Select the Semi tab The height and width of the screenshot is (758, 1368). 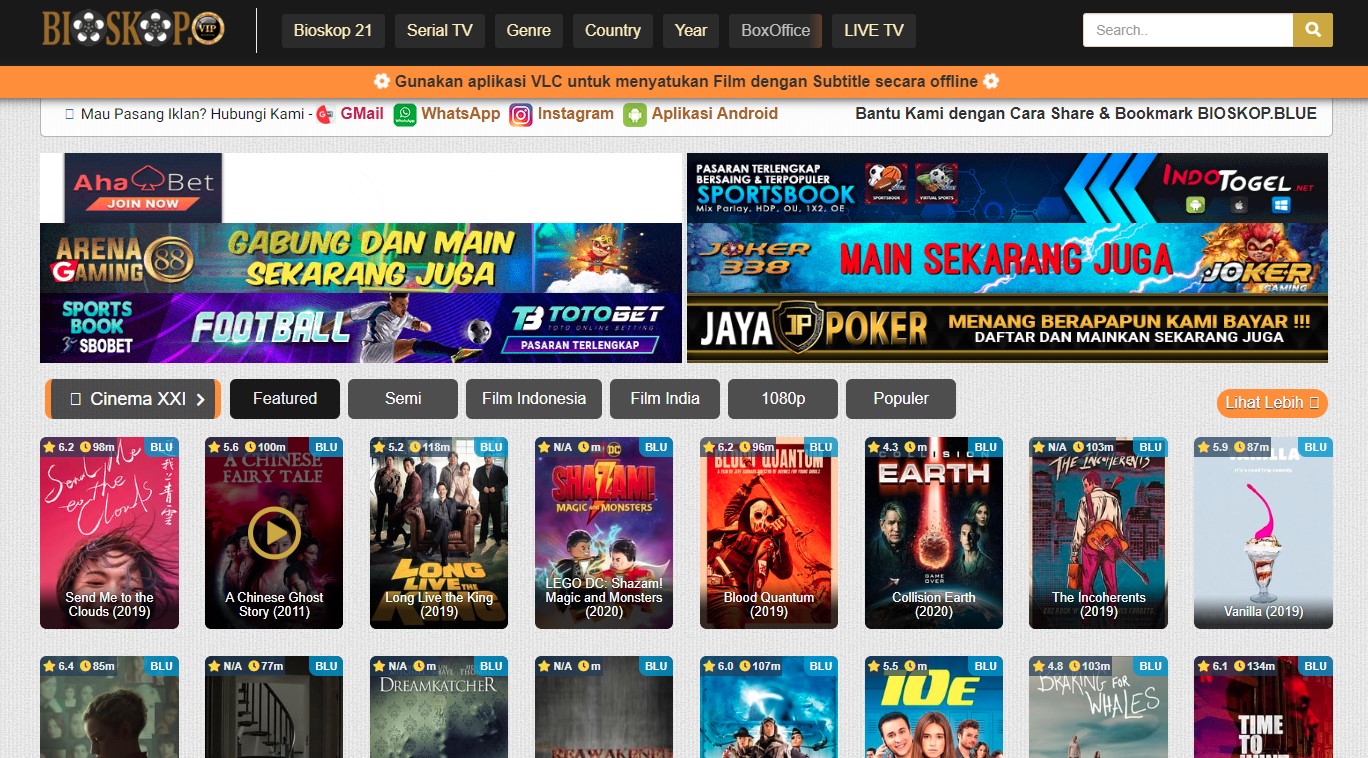pyautogui.click(x=403, y=398)
